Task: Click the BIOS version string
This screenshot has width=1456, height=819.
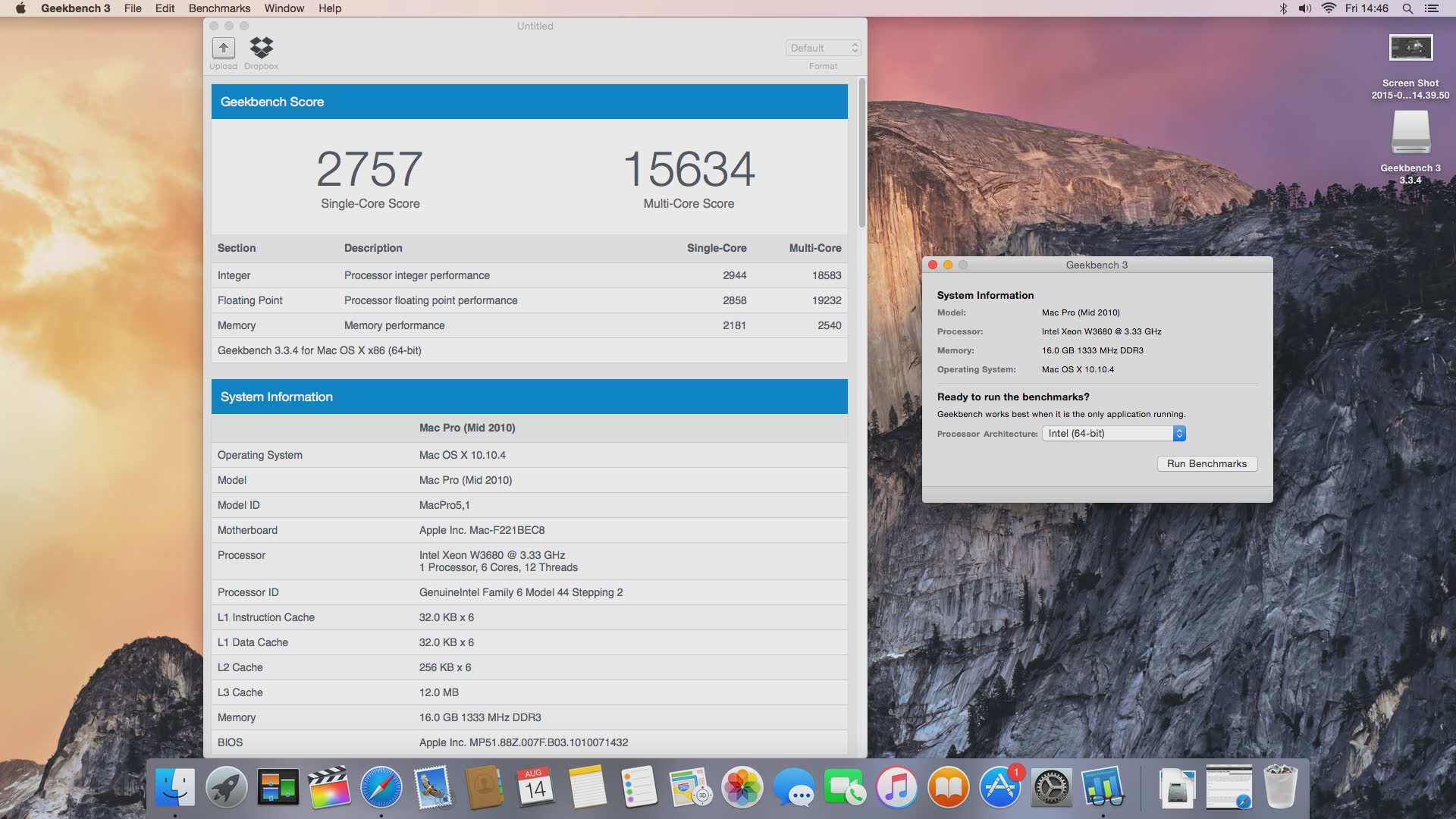Action: (523, 742)
